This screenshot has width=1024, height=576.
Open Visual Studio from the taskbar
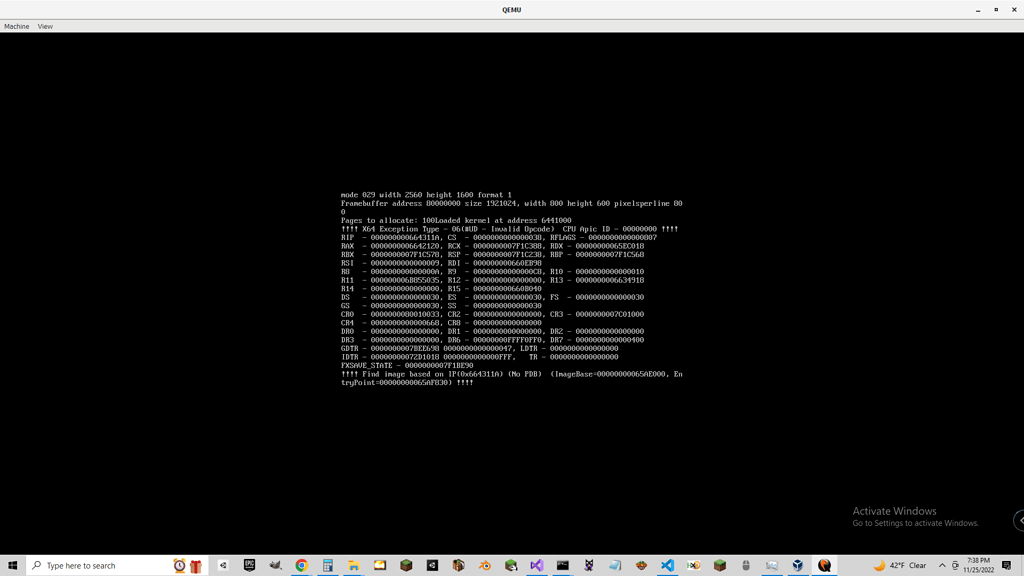click(x=538, y=565)
